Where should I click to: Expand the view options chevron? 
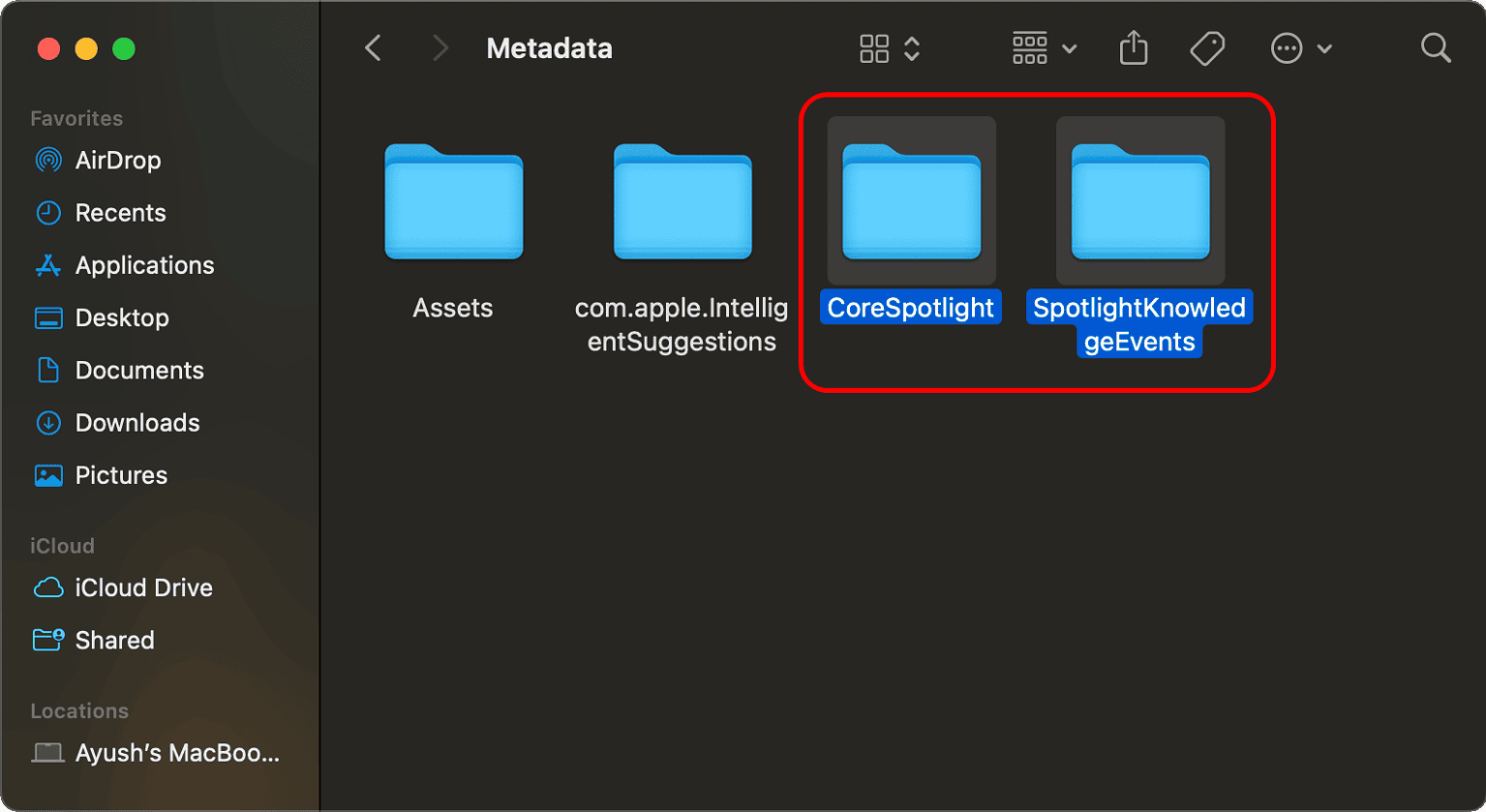click(911, 48)
